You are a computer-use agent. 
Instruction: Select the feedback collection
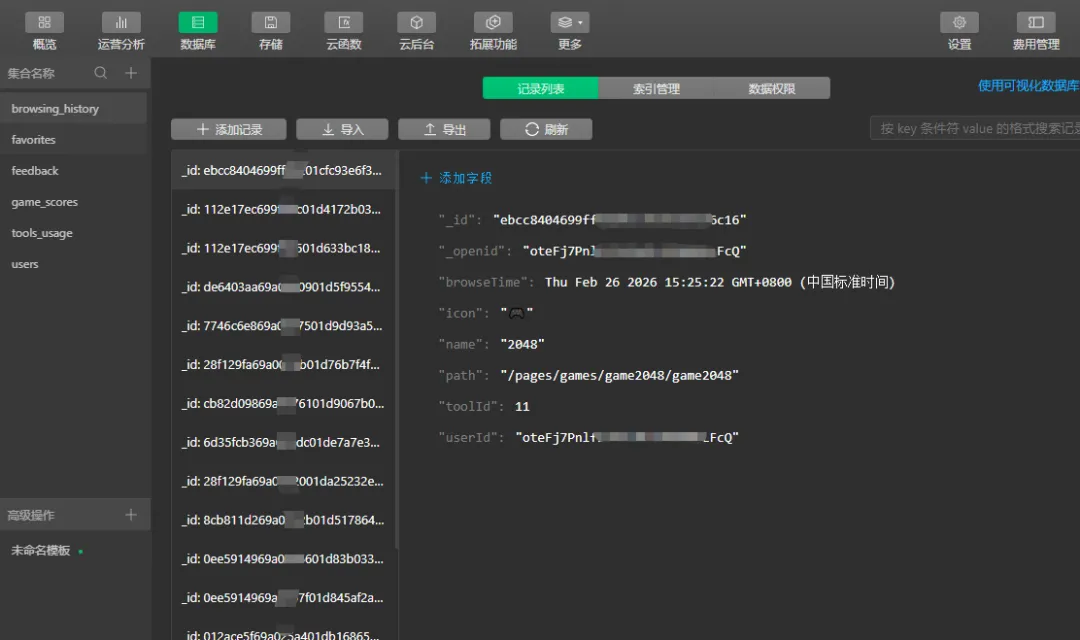pos(74,171)
